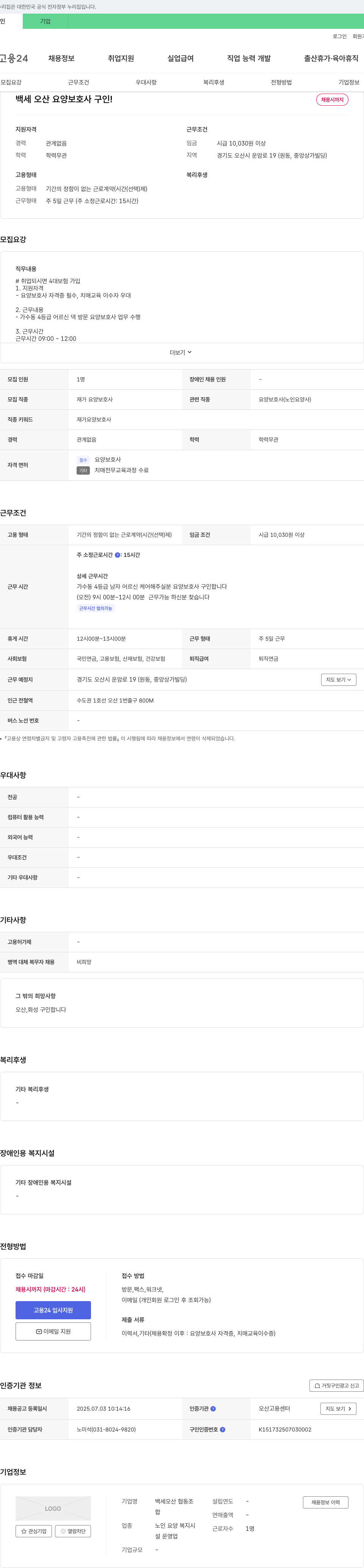Click the 로그인 link

click(x=340, y=36)
